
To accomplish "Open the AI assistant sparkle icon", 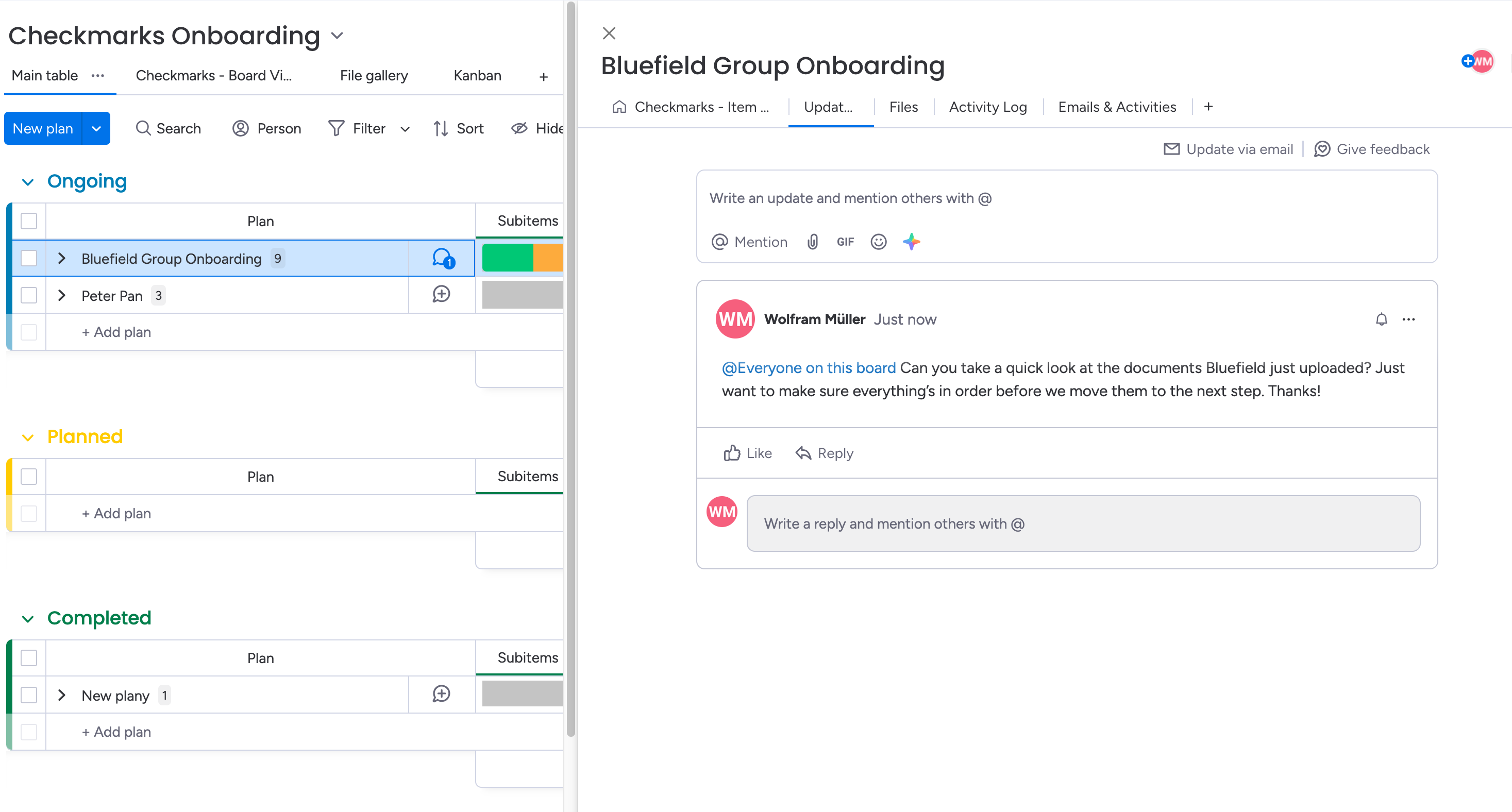I will pos(912,242).
